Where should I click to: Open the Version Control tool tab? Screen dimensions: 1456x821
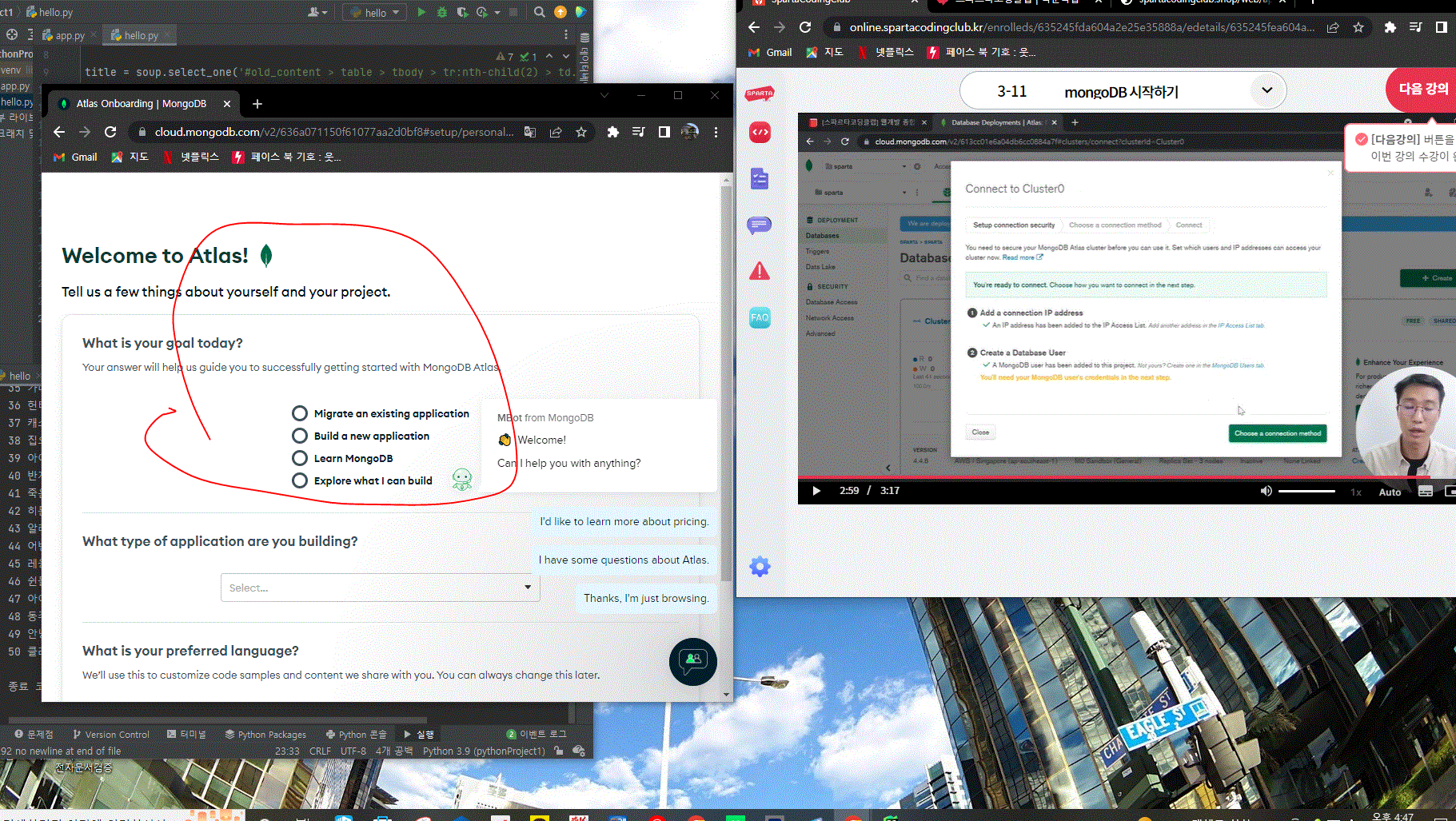(111, 734)
